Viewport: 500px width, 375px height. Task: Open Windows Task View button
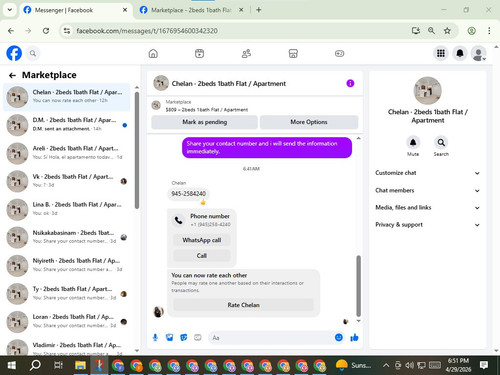[x=58, y=365]
